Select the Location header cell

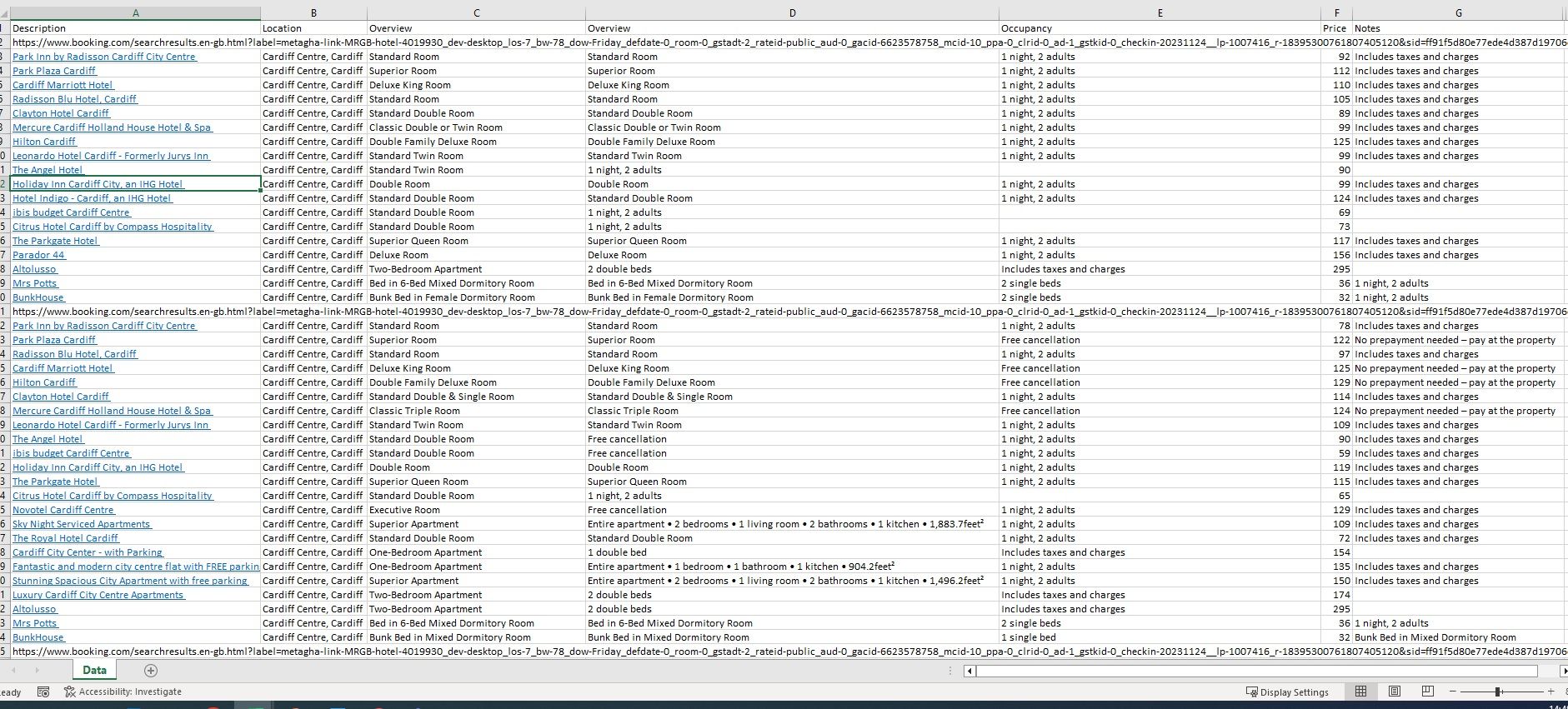tap(314, 28)
